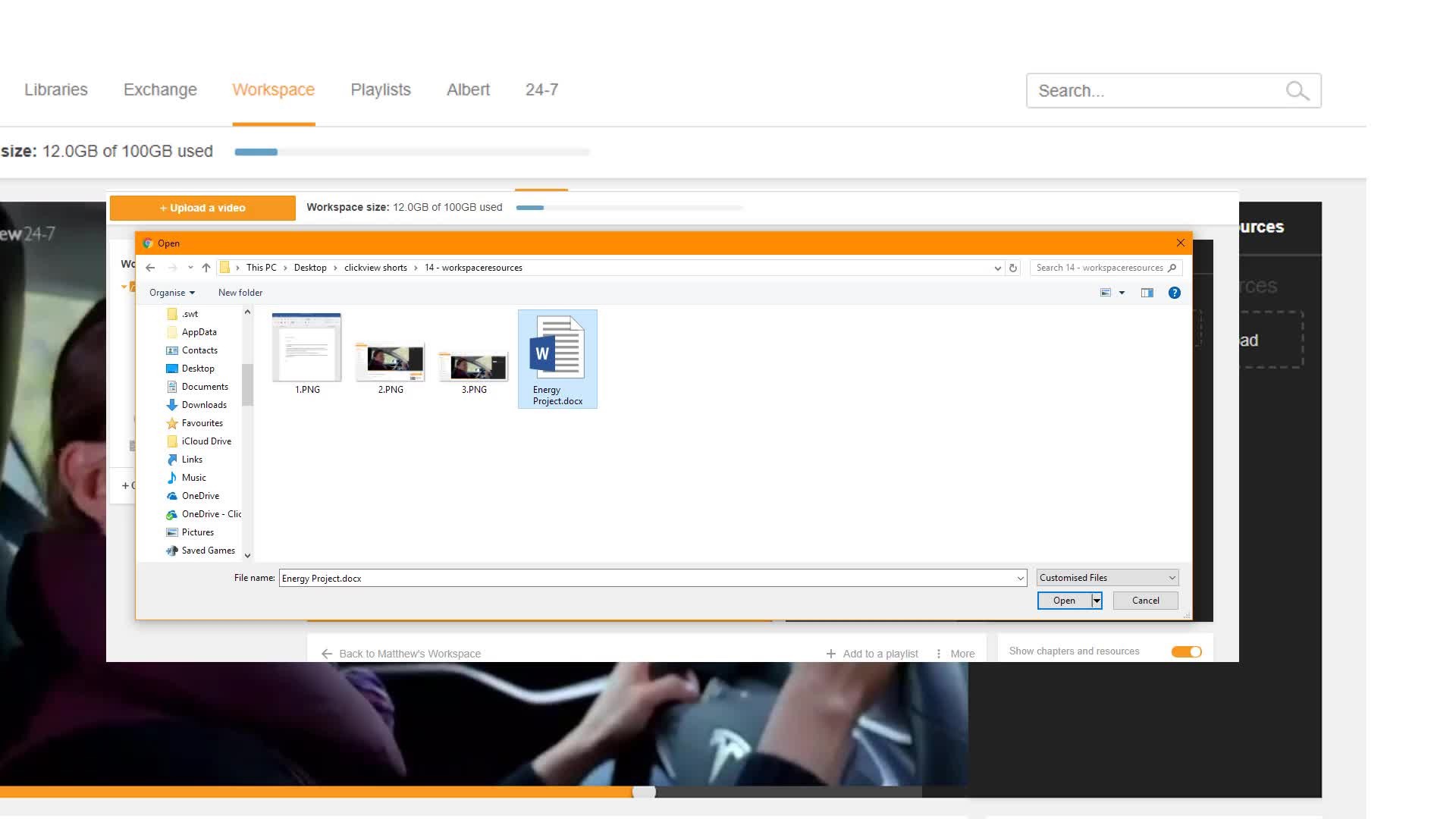The width and height of the screenshot is (1456, 819).
Task: Switch to the Playlists tab
Action: point(380,89)
